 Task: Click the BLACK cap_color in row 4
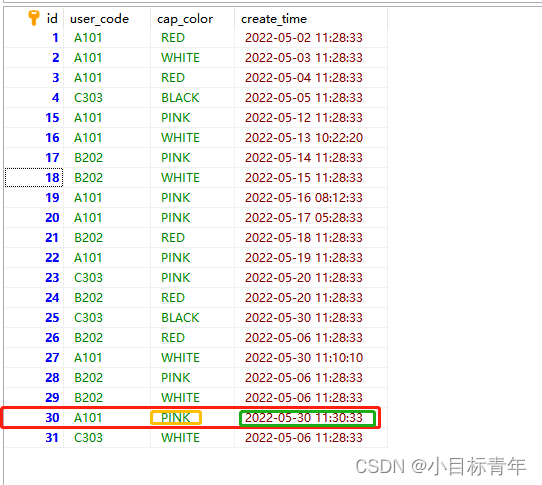(x=180, y=98)
